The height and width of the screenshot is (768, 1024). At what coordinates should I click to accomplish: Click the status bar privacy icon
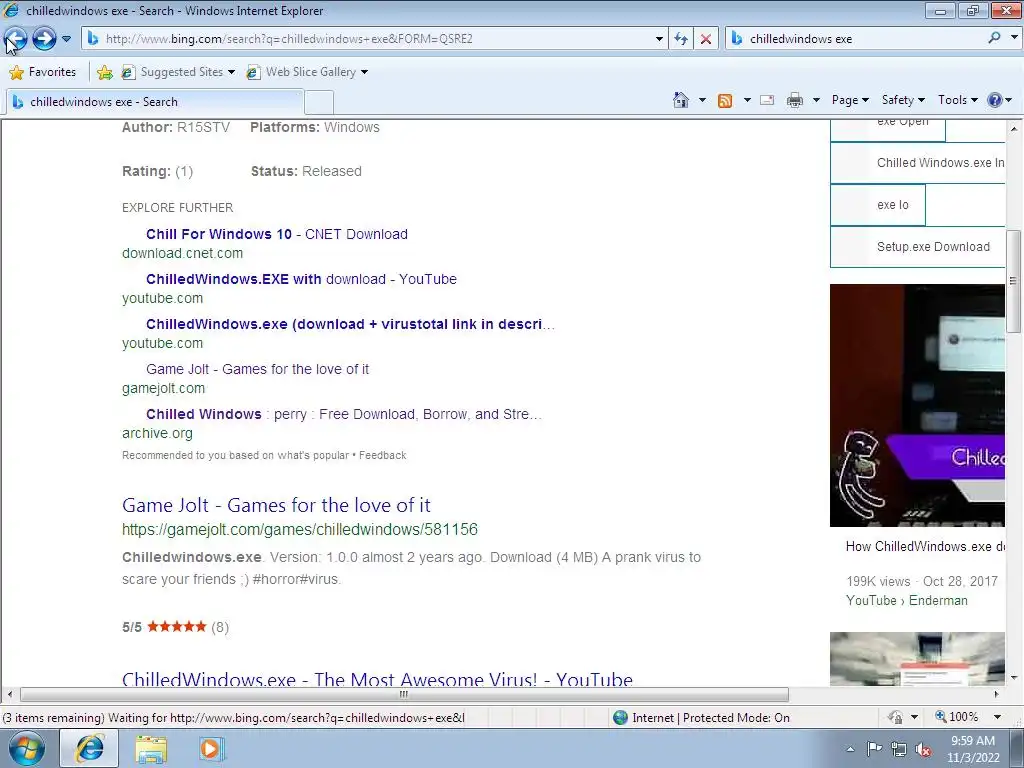coord(895,717)
